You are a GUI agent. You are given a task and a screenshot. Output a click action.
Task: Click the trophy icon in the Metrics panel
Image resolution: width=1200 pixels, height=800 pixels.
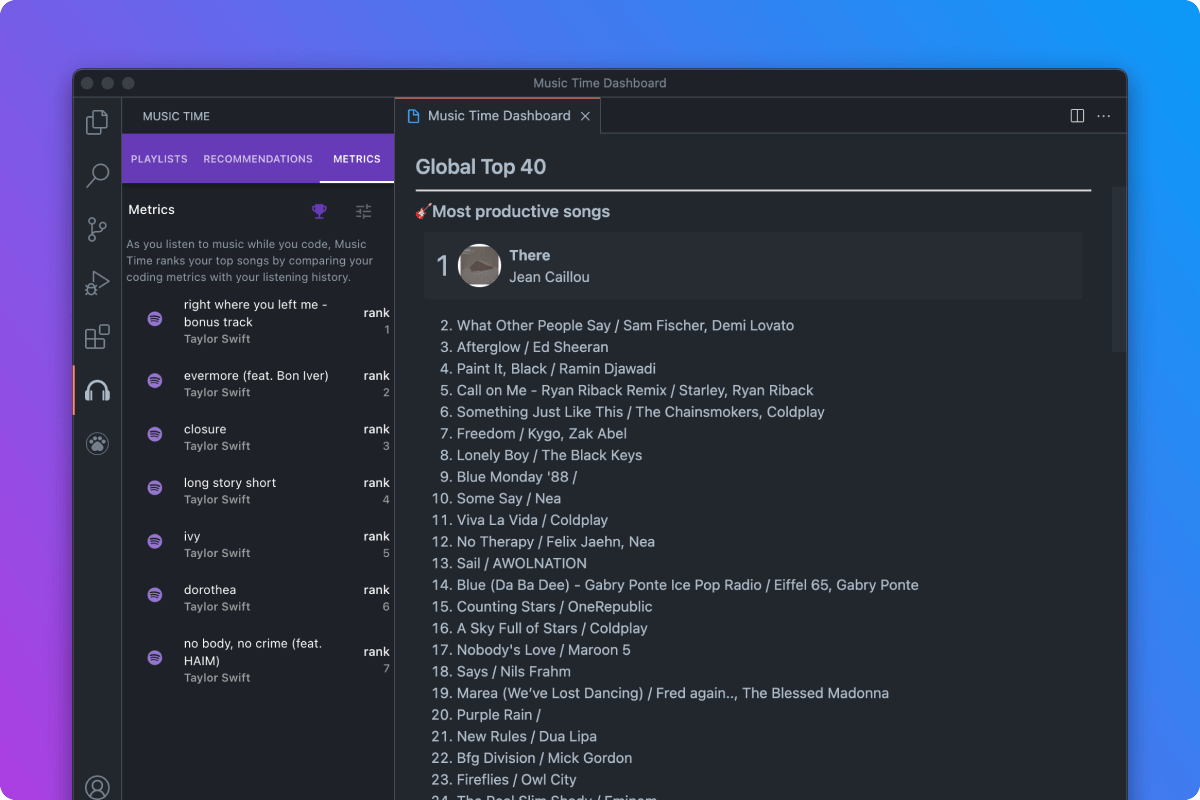pyautogui.click(x=319, y=211)
